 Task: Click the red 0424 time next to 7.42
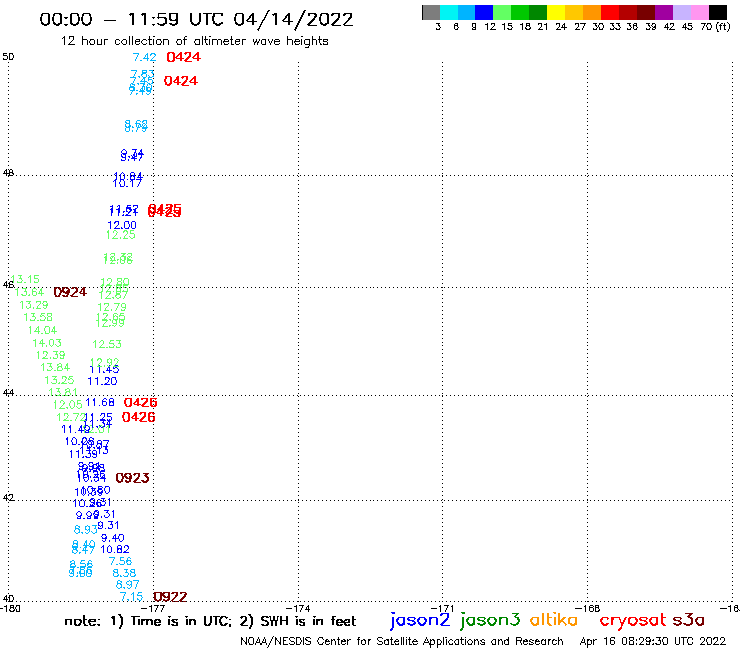pyautogui.click(x=184, y=57)
